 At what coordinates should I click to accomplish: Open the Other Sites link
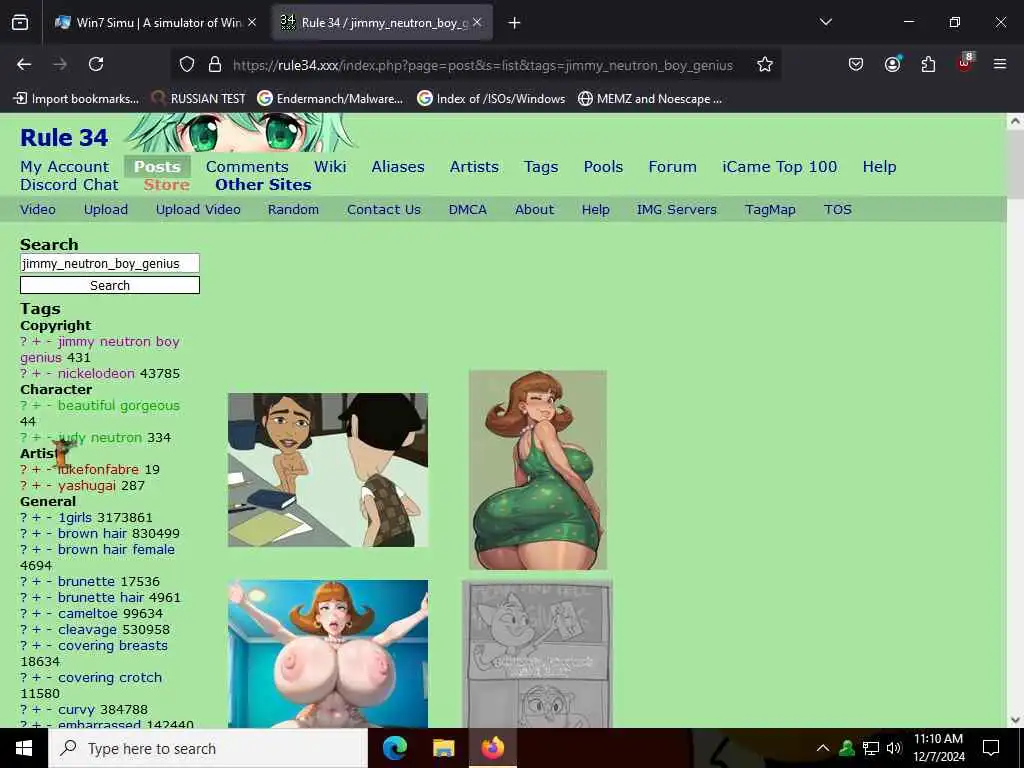[263, 185]
